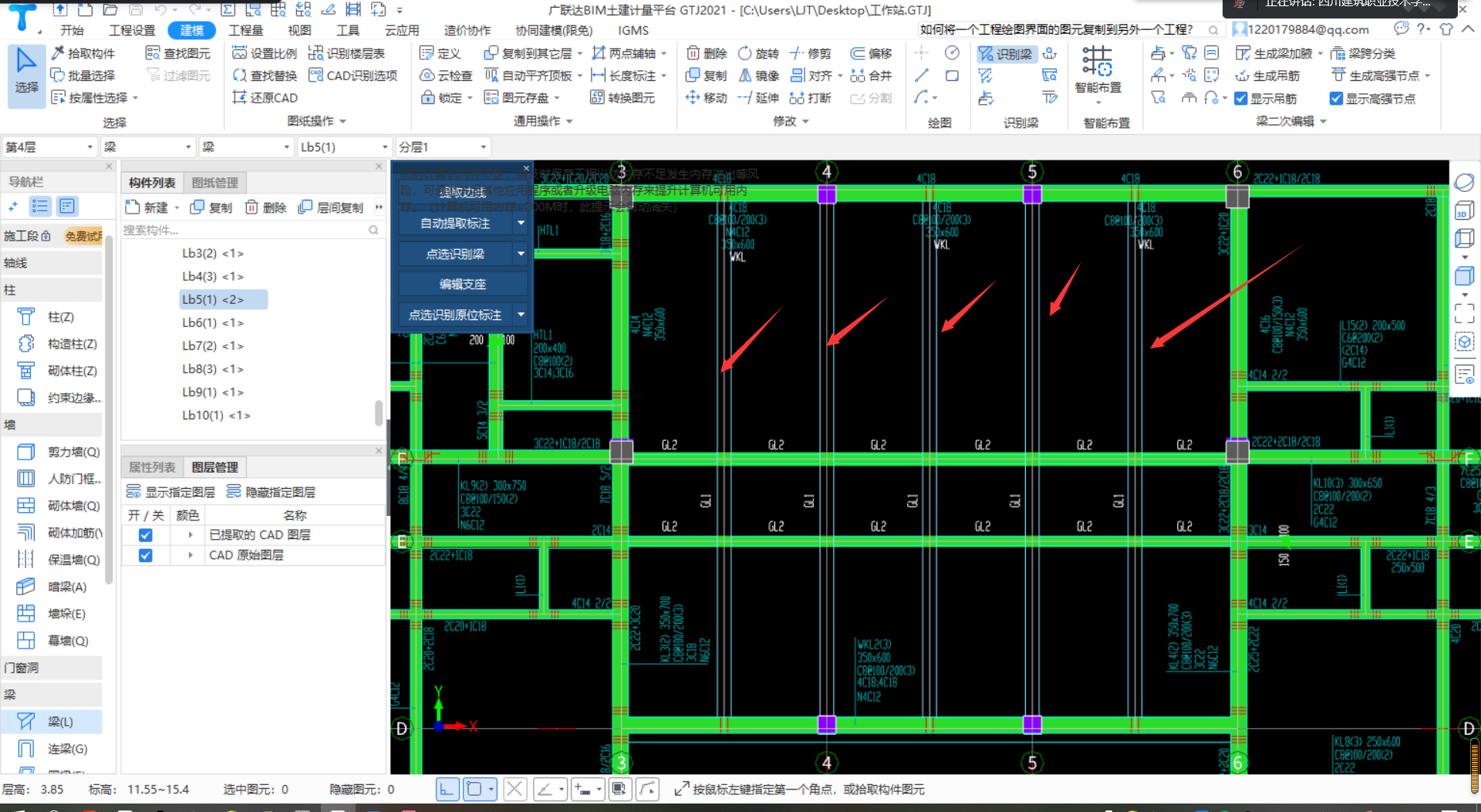Click 识别楼层表 recognize floor table
This screenshot has height=812, width=1481.
pos(346,53)
